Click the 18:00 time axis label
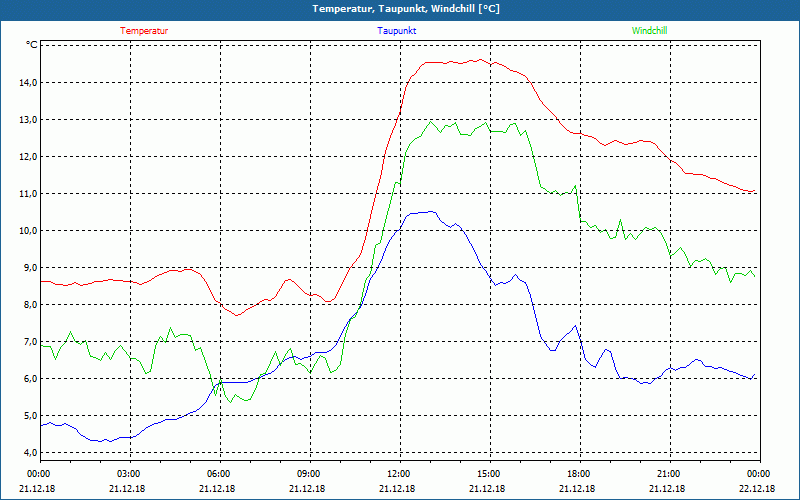Image resolution: width=800 pixels, height=500 pixels. tap(578, 474)
